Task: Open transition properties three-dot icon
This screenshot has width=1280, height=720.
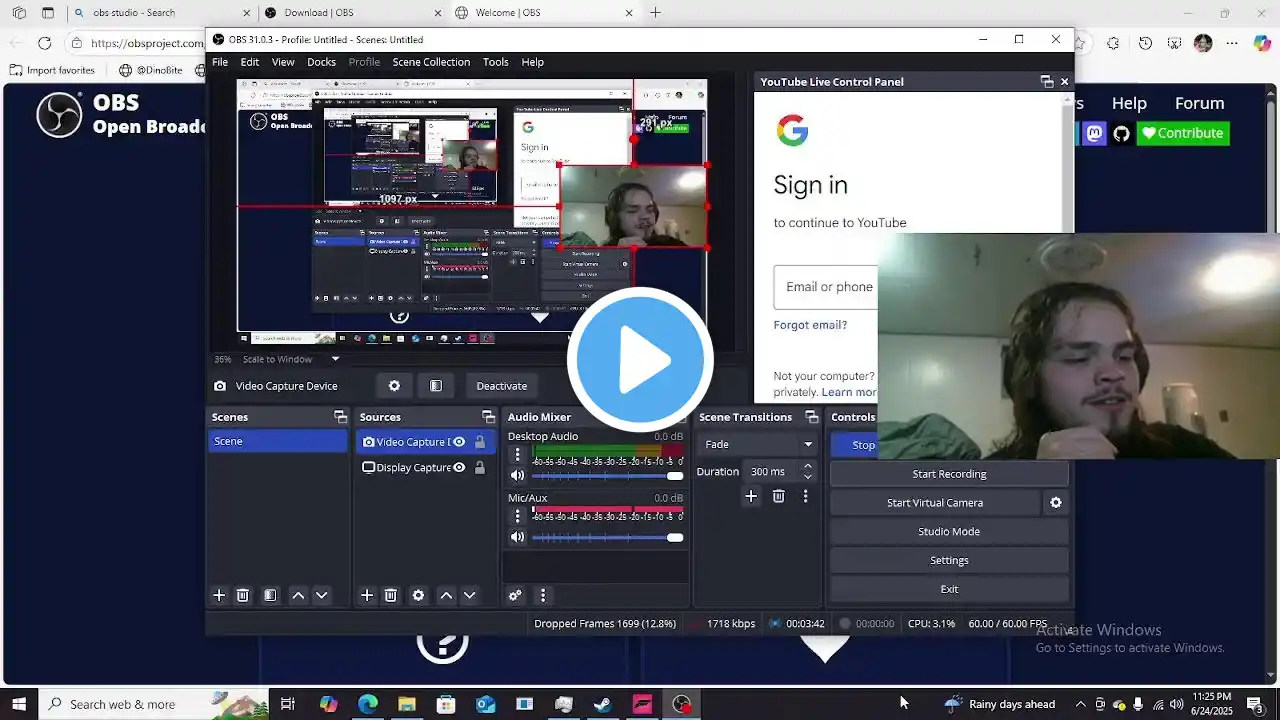Action: click(x=805, y=496)
